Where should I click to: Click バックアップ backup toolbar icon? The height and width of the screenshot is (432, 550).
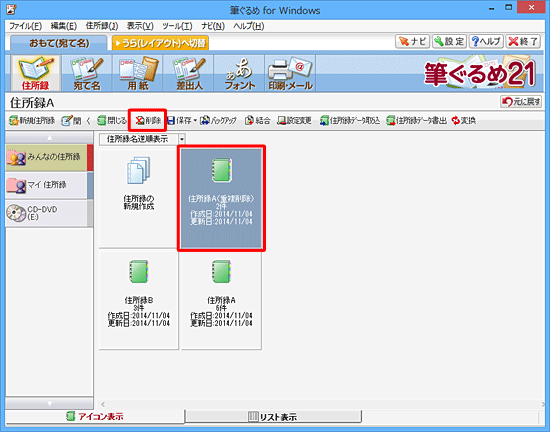tap(218, 121)
